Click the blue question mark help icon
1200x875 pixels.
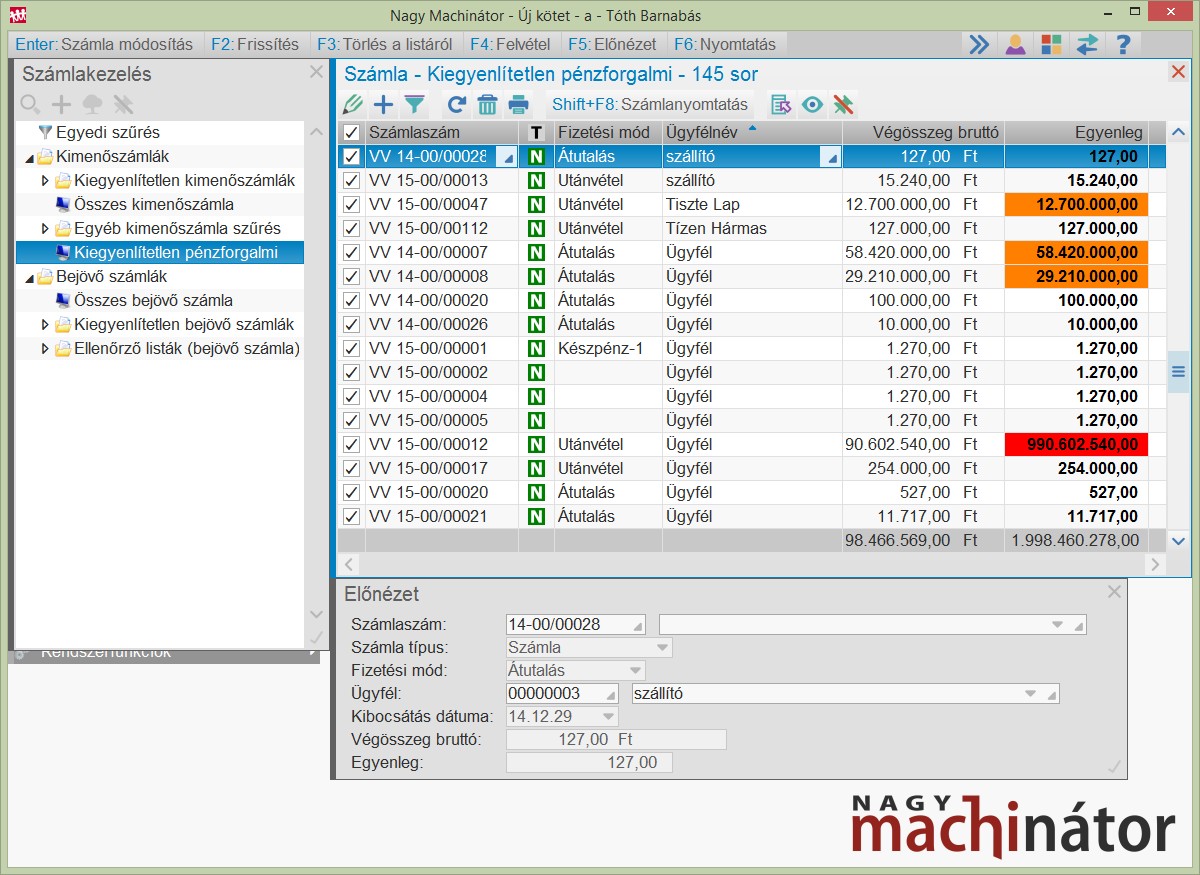pyautogui.click(x=1122, y=45)
